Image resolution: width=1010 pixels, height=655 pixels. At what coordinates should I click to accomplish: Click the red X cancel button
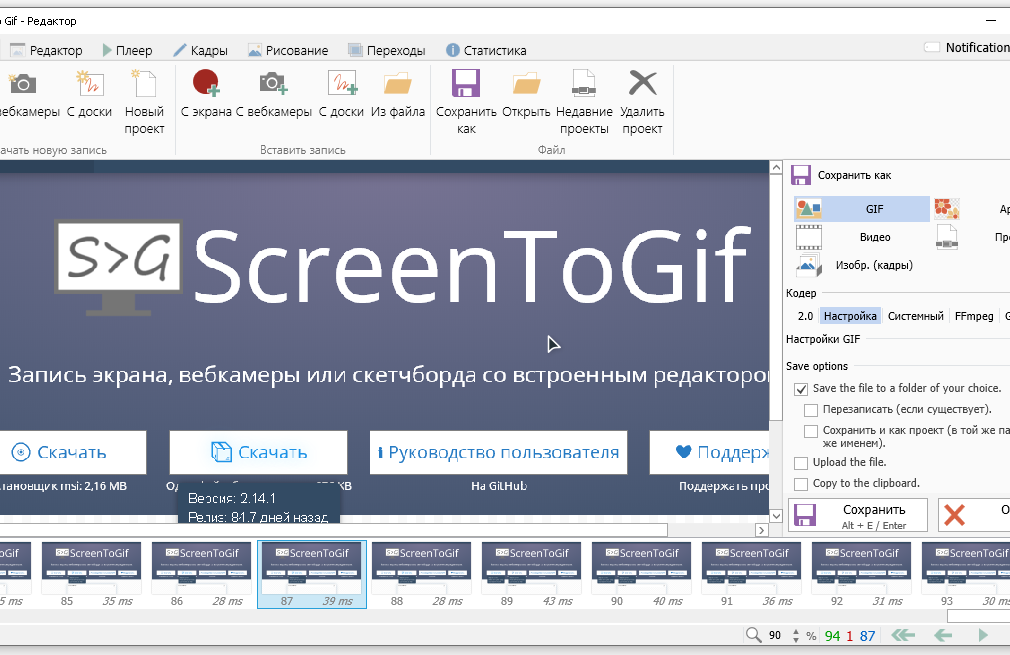click(954, 515)
